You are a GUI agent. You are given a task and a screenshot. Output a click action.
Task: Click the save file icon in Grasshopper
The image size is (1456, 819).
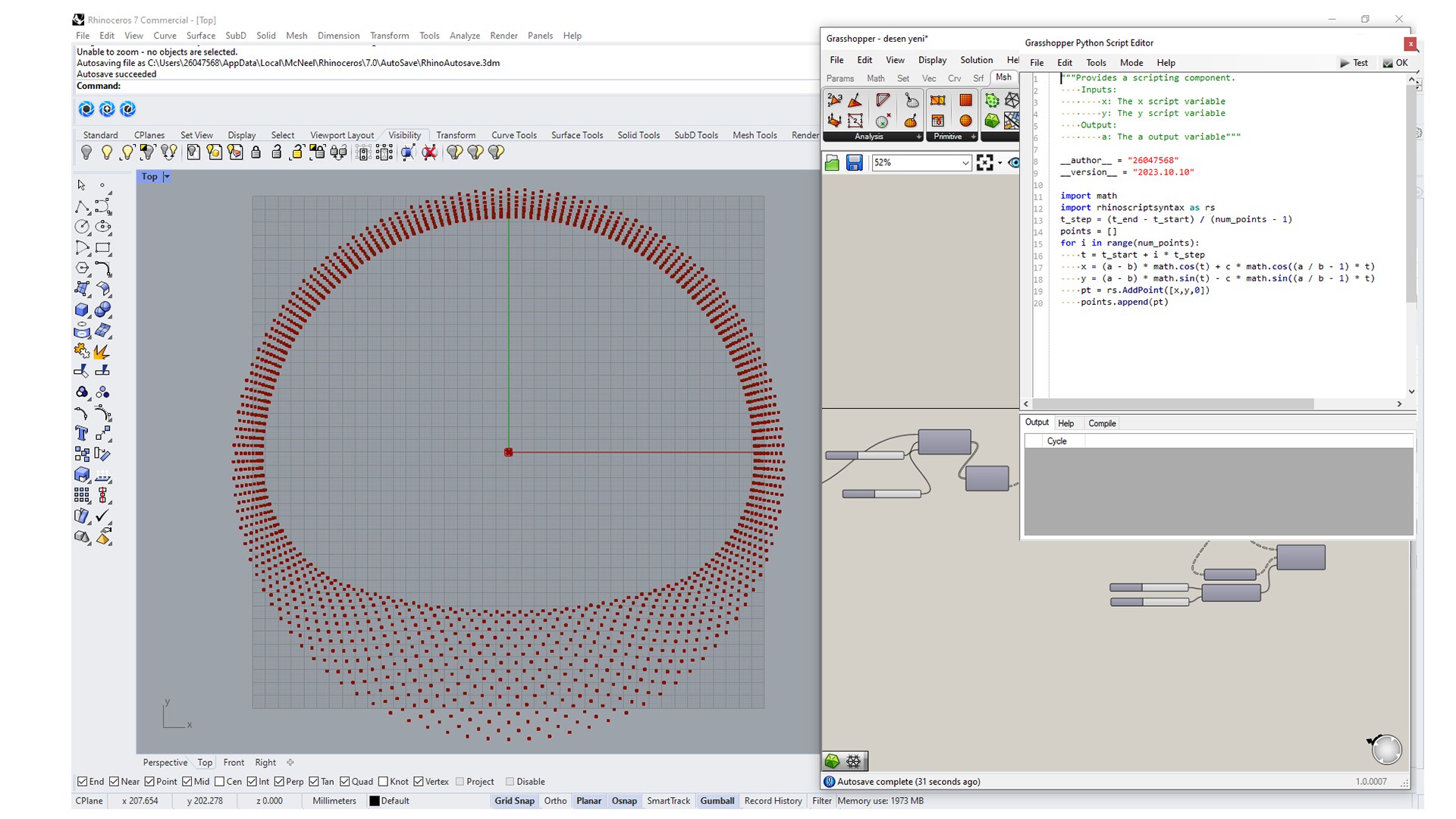(x=854, y=163)
